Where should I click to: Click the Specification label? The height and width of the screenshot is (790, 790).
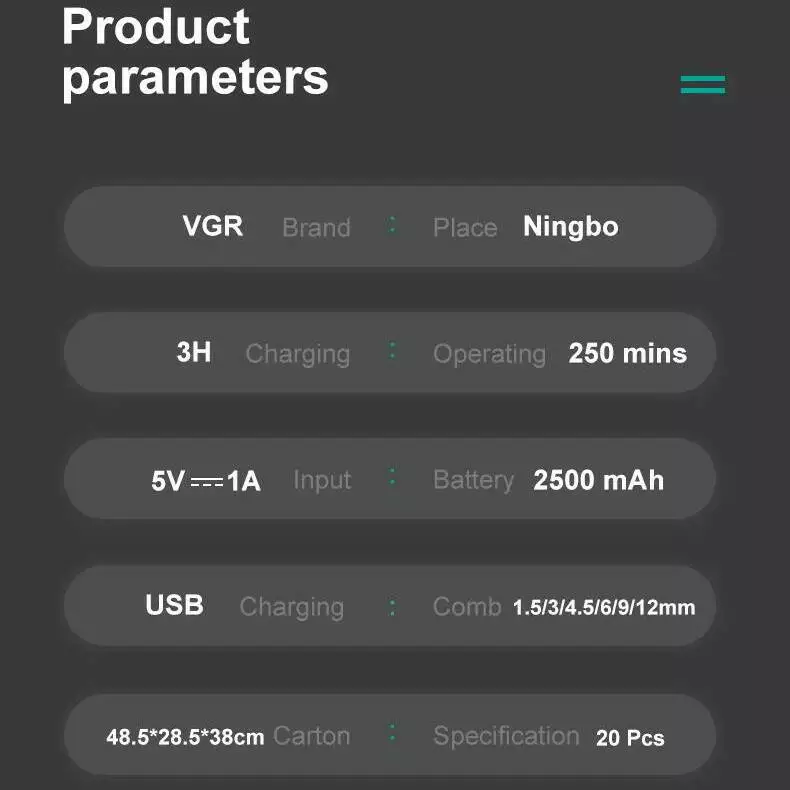[506, 737]
